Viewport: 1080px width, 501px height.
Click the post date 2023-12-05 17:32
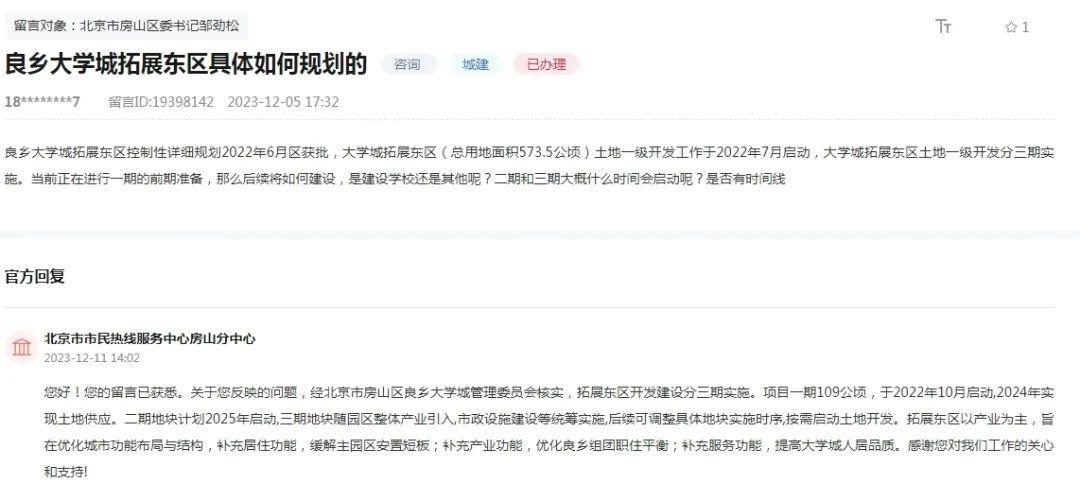click(x=283, y=102)
